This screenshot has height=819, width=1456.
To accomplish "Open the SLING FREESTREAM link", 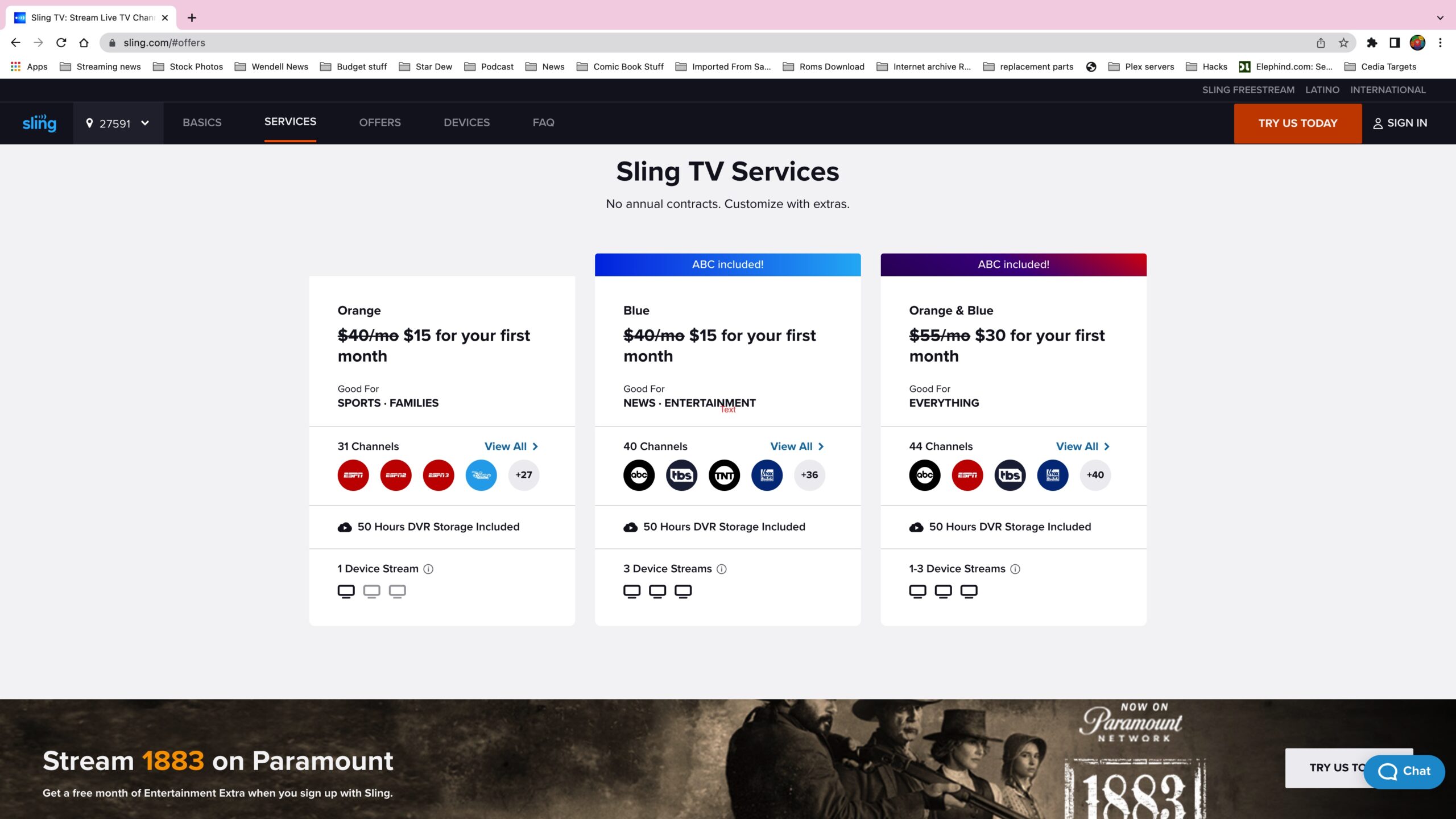I will [1248, 90].
